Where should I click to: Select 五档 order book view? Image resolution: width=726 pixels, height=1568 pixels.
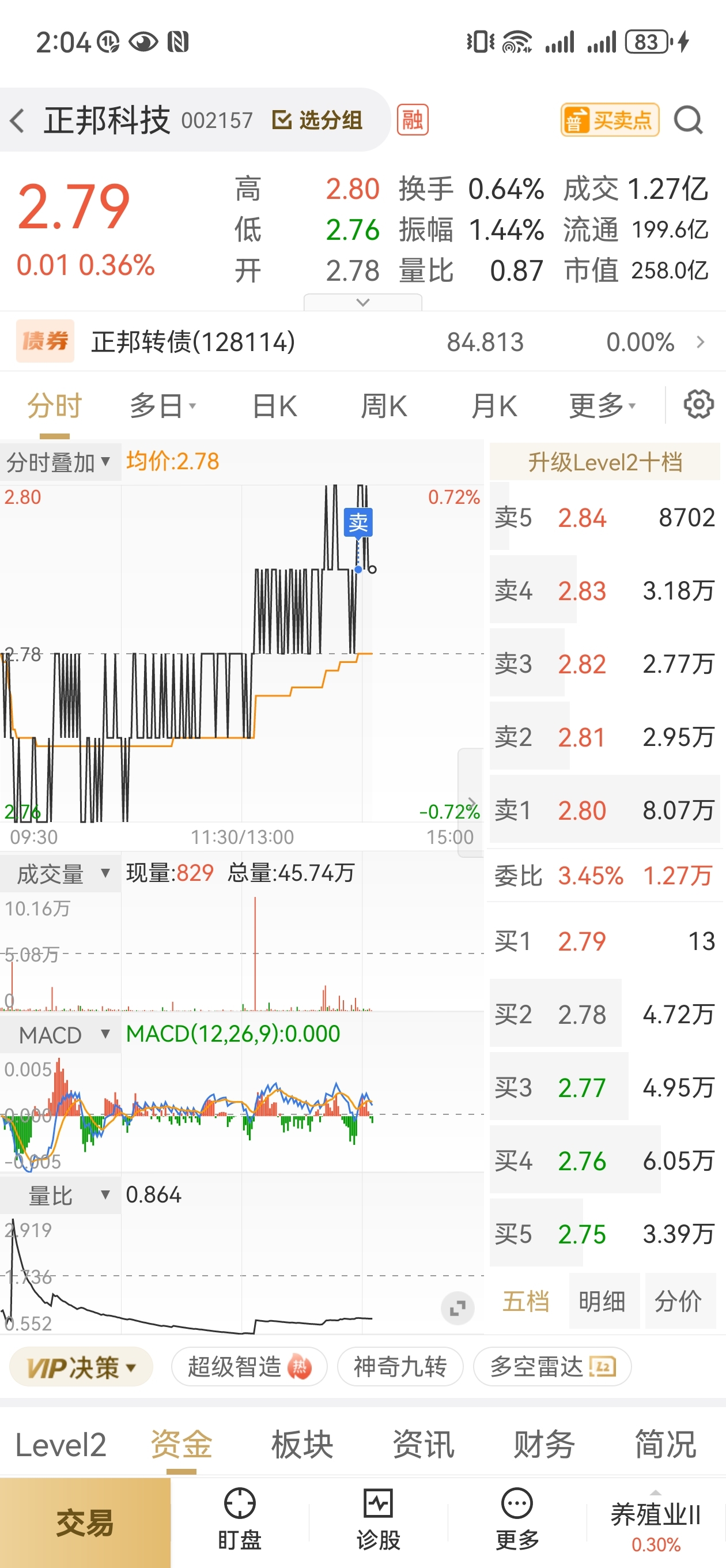[526, 1302]
